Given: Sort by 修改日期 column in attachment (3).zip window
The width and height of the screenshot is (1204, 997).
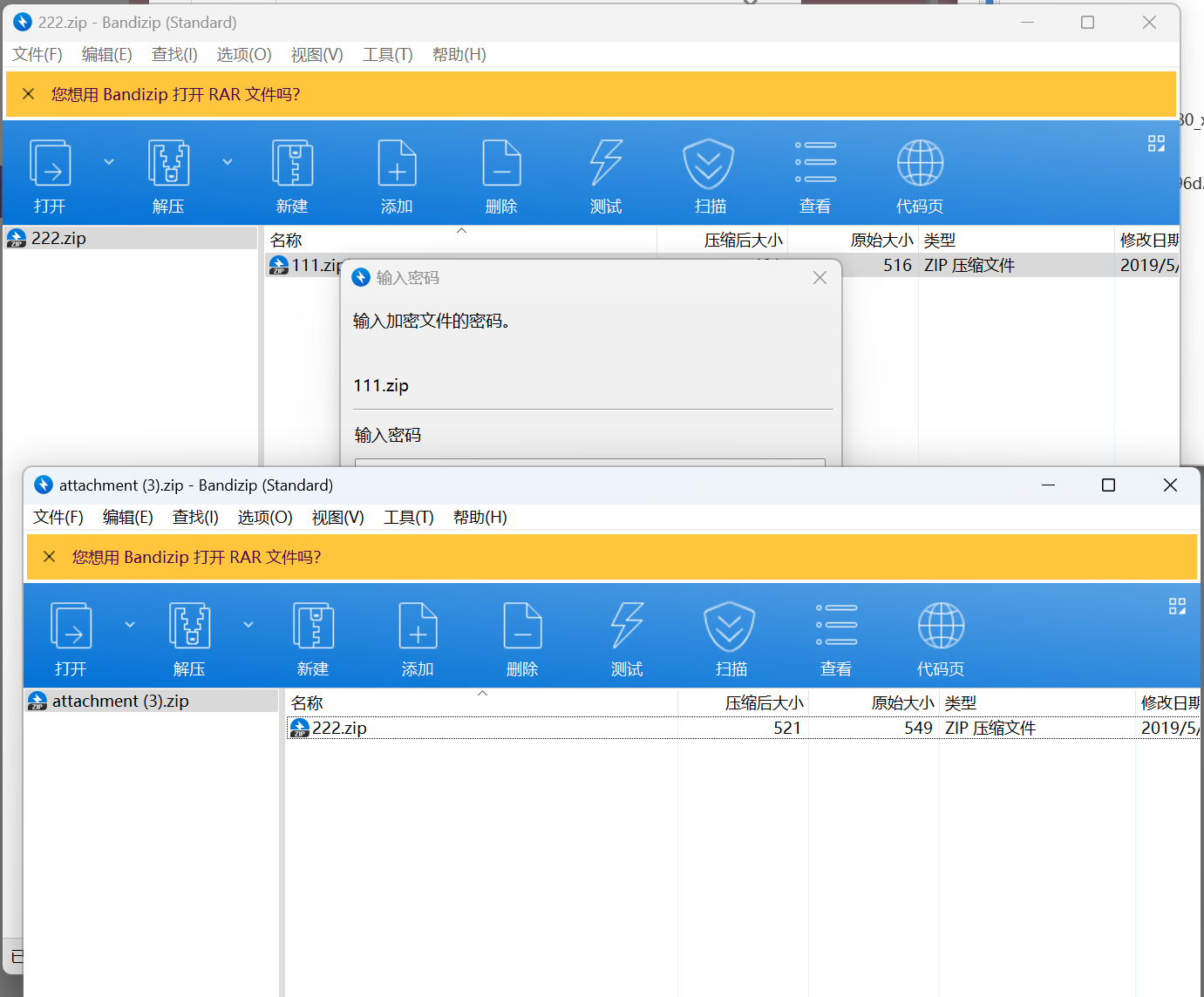Looking at the screenshot, I should (1168, 702).
